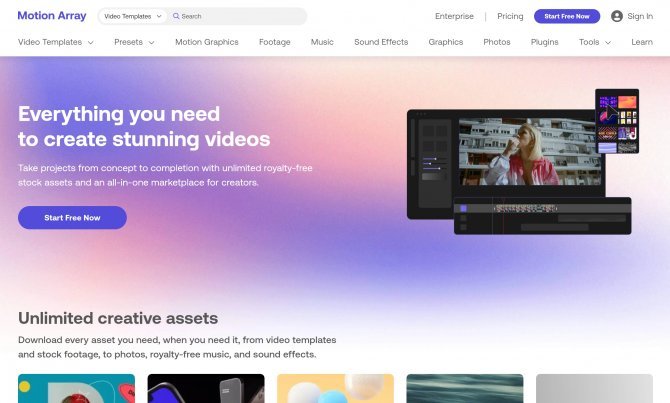Open the Plugins section
The height and width of the screenshot is (403, 670).
(x=544, y=42)
